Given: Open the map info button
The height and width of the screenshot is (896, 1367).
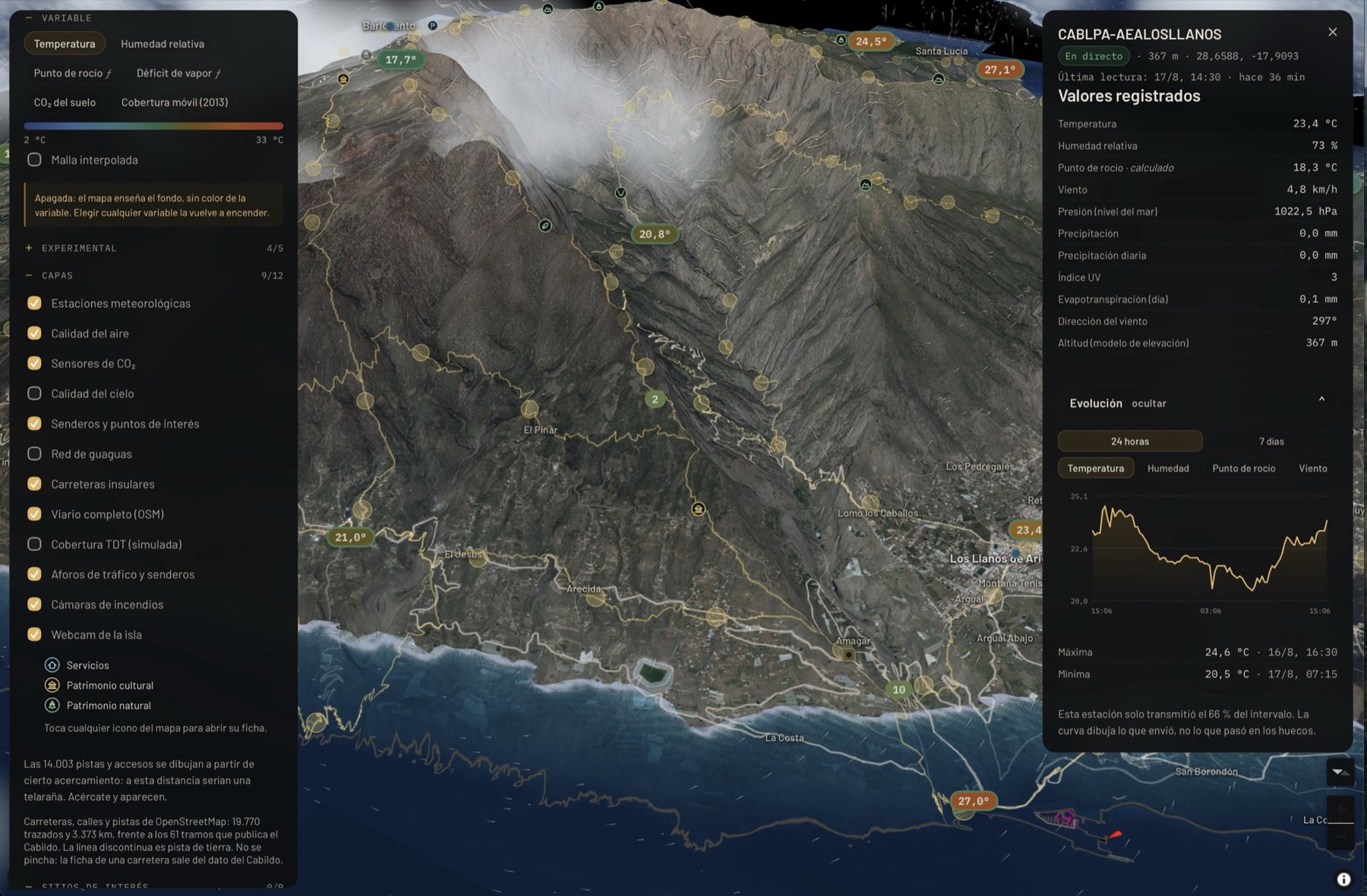Looking at the screenshot, I should point(1343,879).
